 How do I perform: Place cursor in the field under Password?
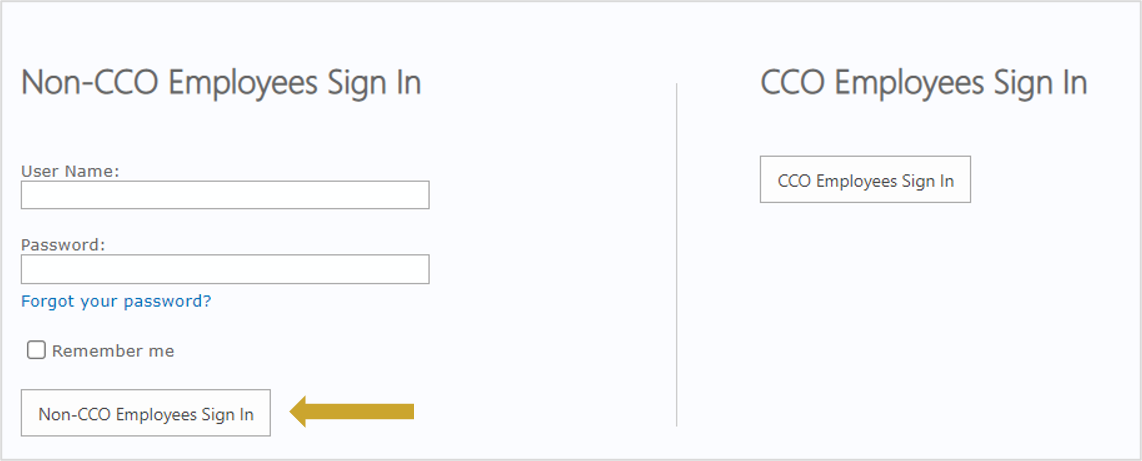coord(225,269)
